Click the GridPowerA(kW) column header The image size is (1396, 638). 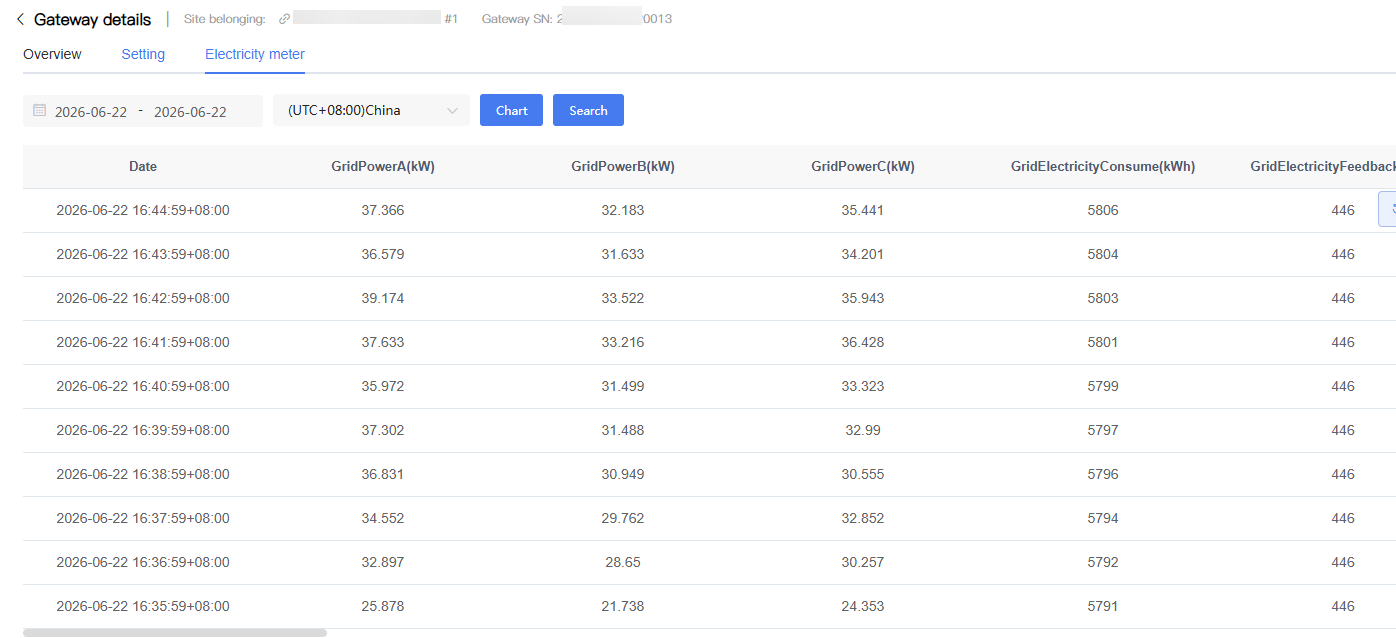383,167
